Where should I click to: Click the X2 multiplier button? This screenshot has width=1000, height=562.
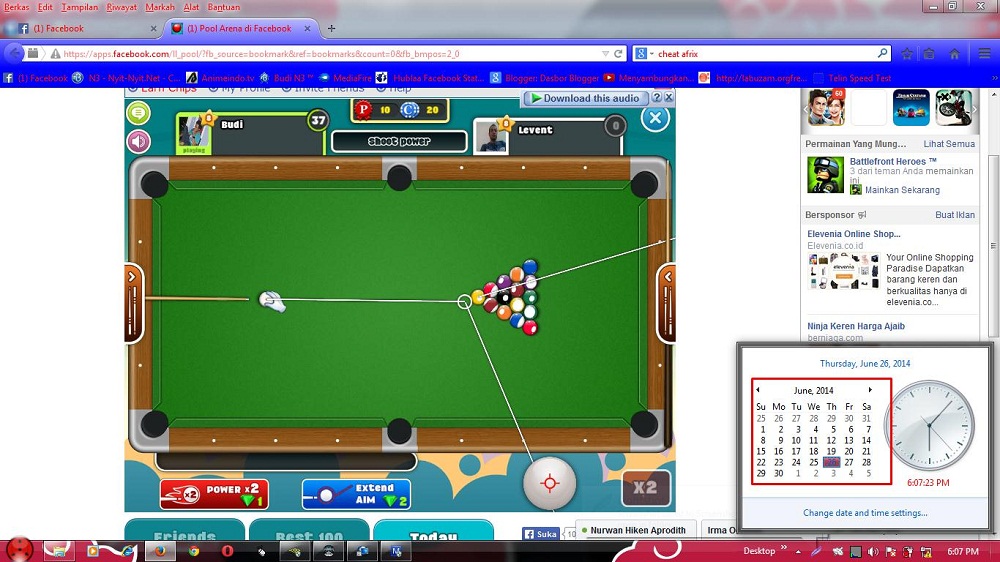(x=645, y=488)
